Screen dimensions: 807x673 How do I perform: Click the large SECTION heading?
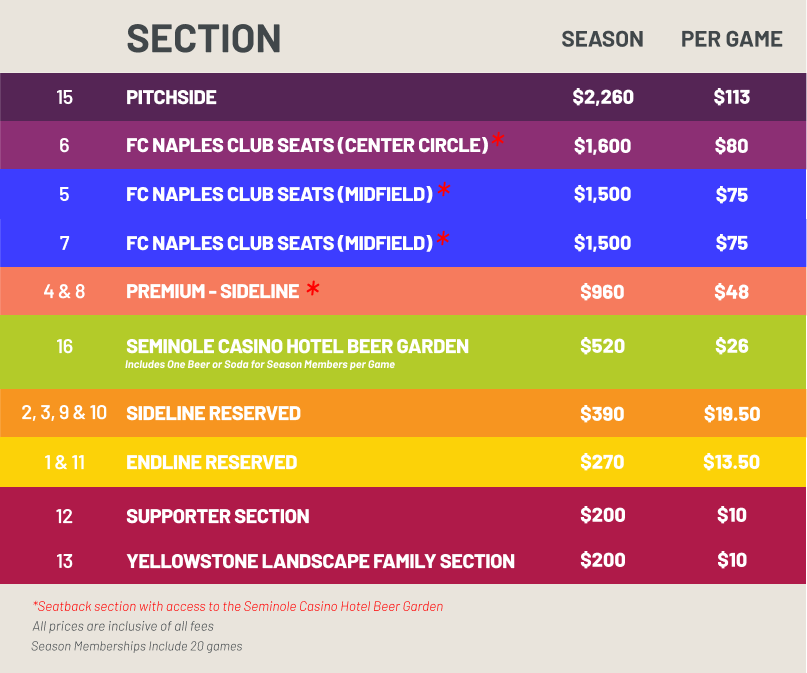click(x=203, y=39)
